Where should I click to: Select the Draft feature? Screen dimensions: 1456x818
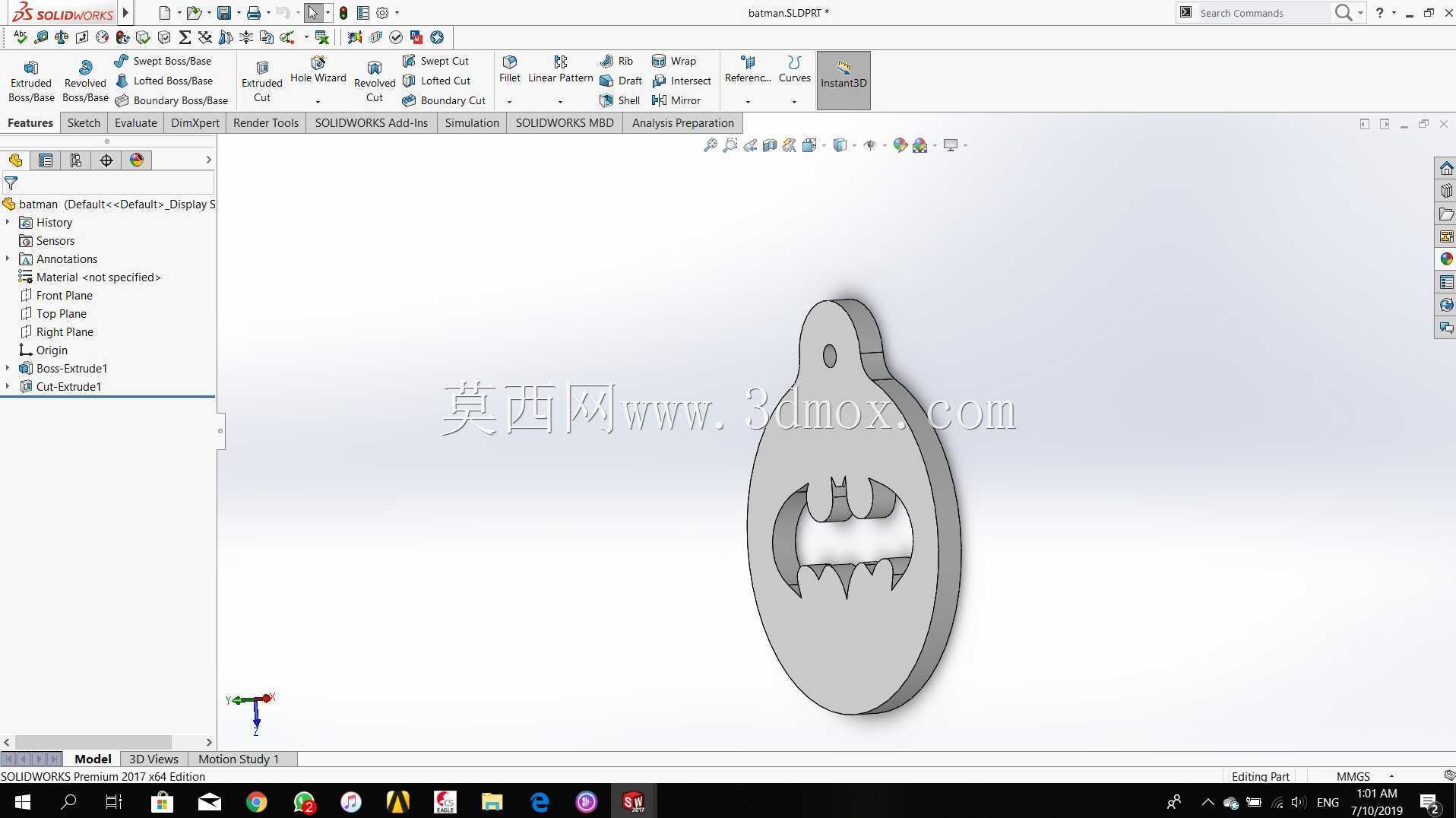pos(621,81)
